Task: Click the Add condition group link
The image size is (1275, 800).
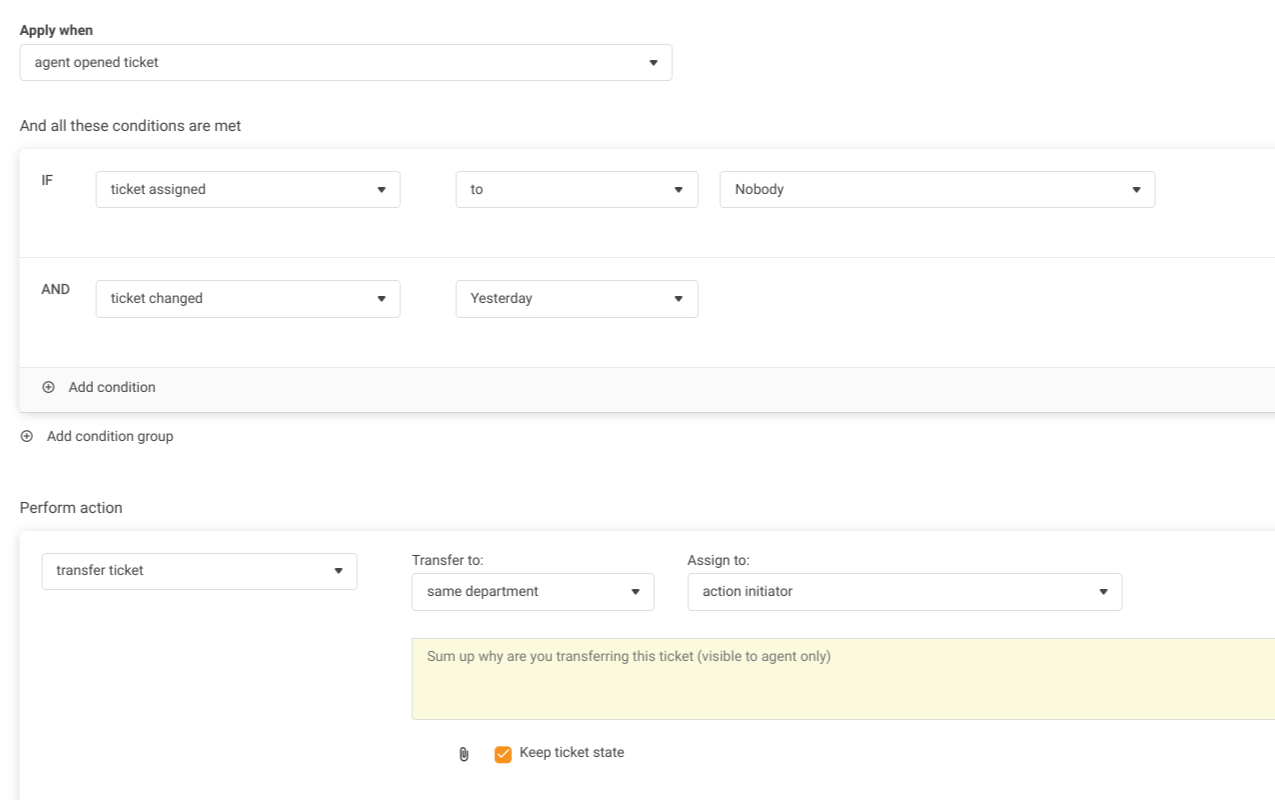Action: [110, 436]
